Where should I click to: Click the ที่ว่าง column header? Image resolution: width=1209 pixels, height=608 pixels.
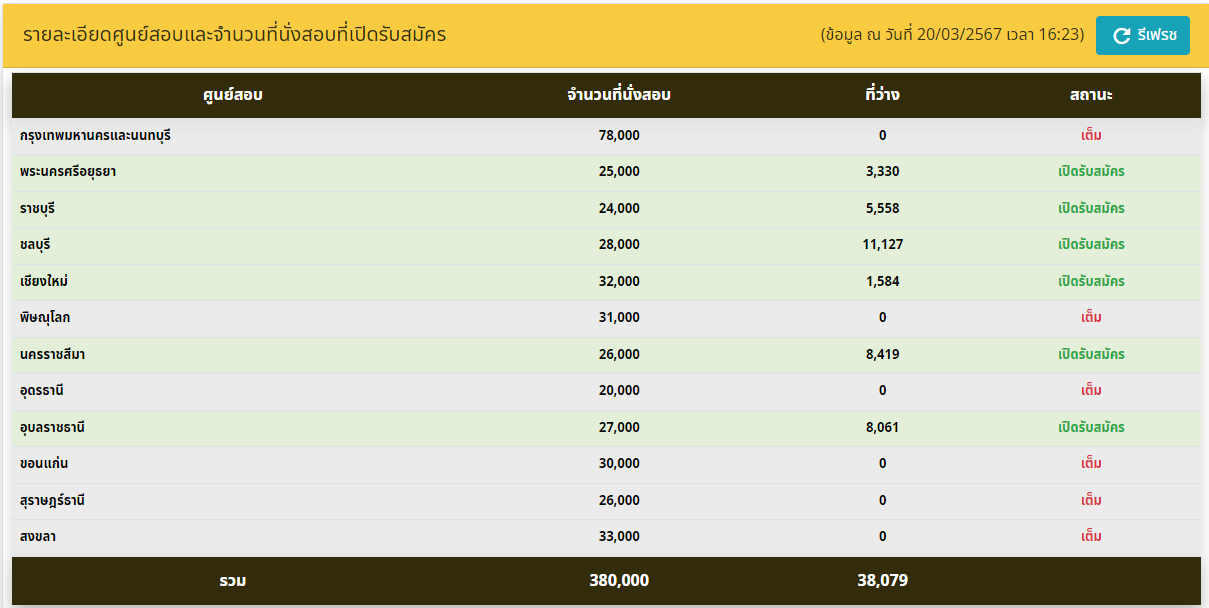pyautogui.click(x=882, y=95)
